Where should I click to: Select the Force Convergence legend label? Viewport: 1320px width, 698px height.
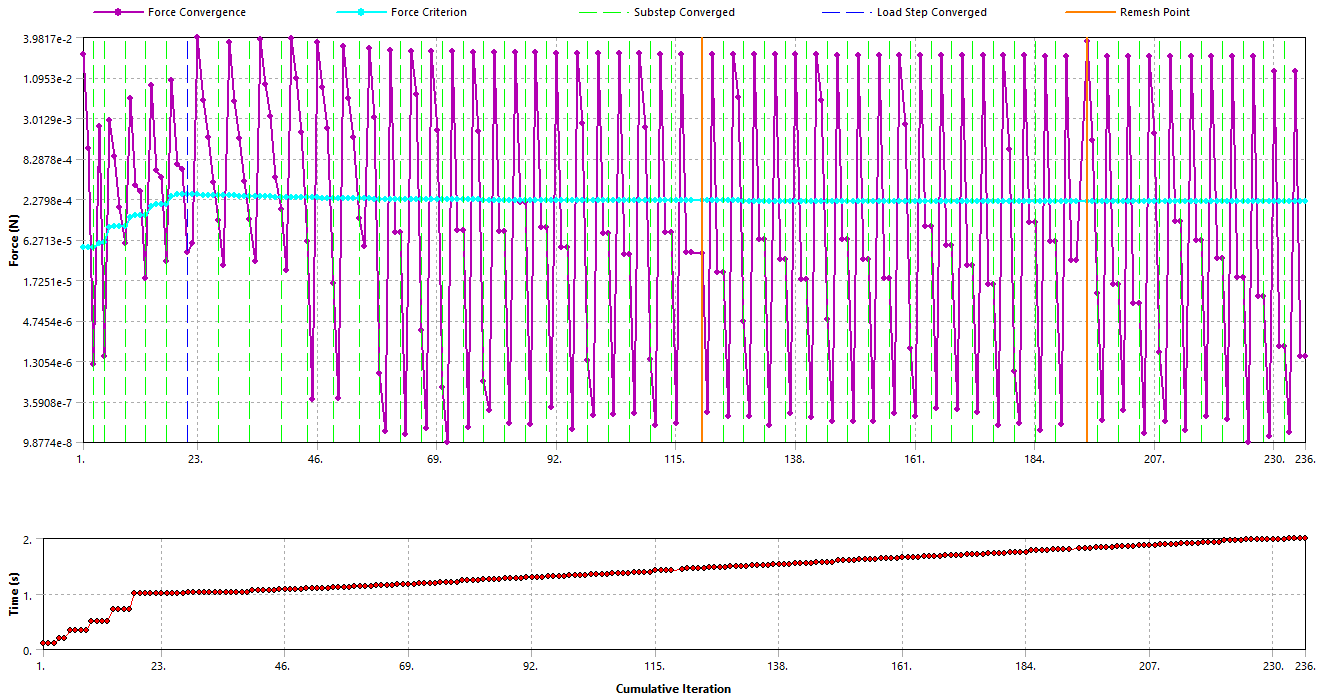point(196,13)
